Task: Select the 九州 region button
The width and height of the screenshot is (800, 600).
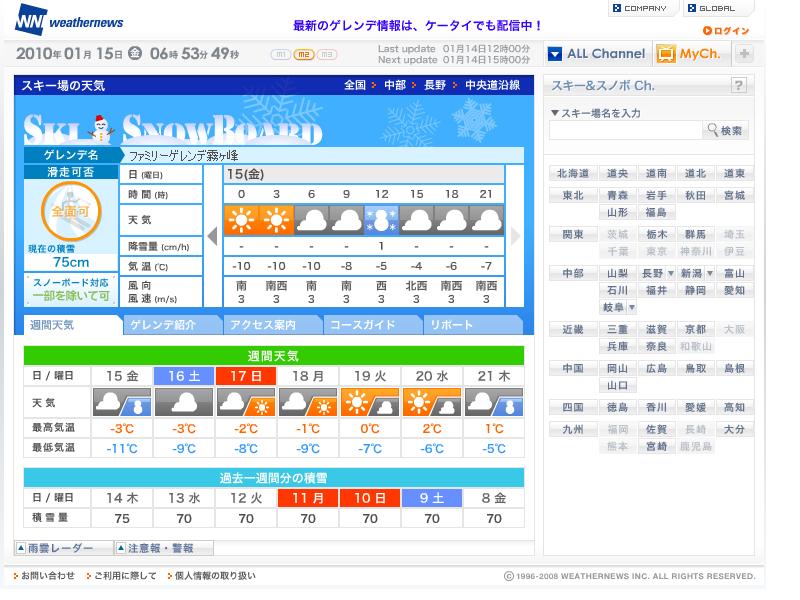Action: pyautogui.click(x=572, y=430)
